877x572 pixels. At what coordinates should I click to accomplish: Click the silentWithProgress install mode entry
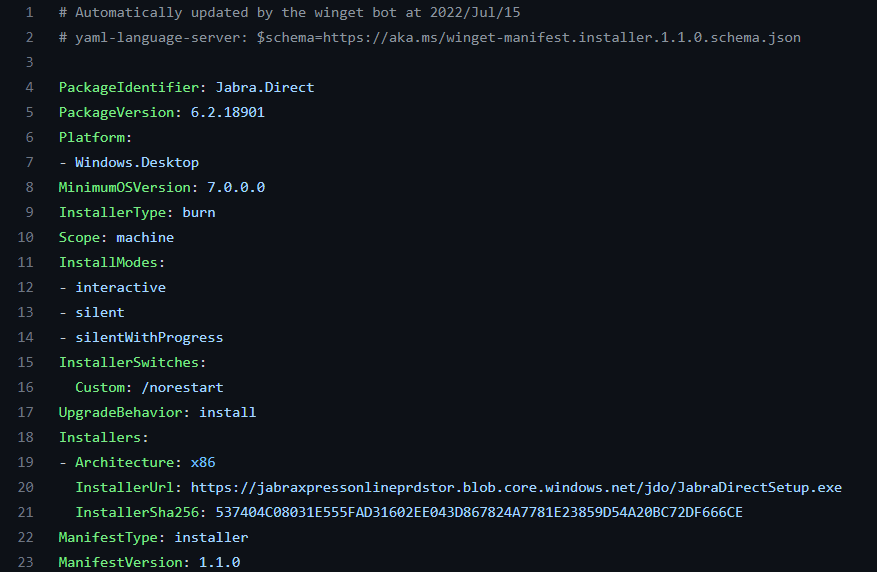point(149,337)
